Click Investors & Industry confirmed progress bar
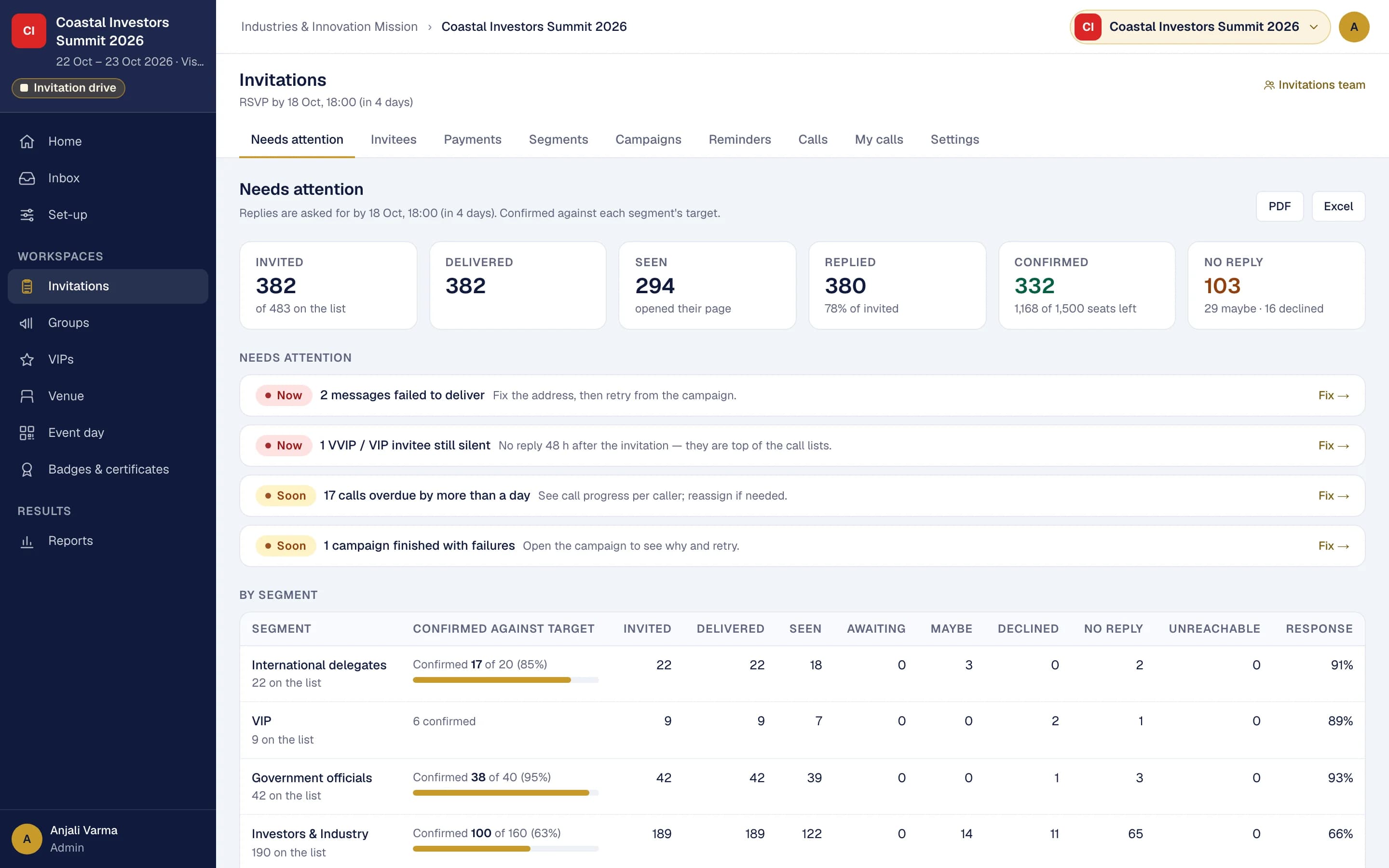The height and width of the screenshot is (868, 1389). [x=505, y=849]
